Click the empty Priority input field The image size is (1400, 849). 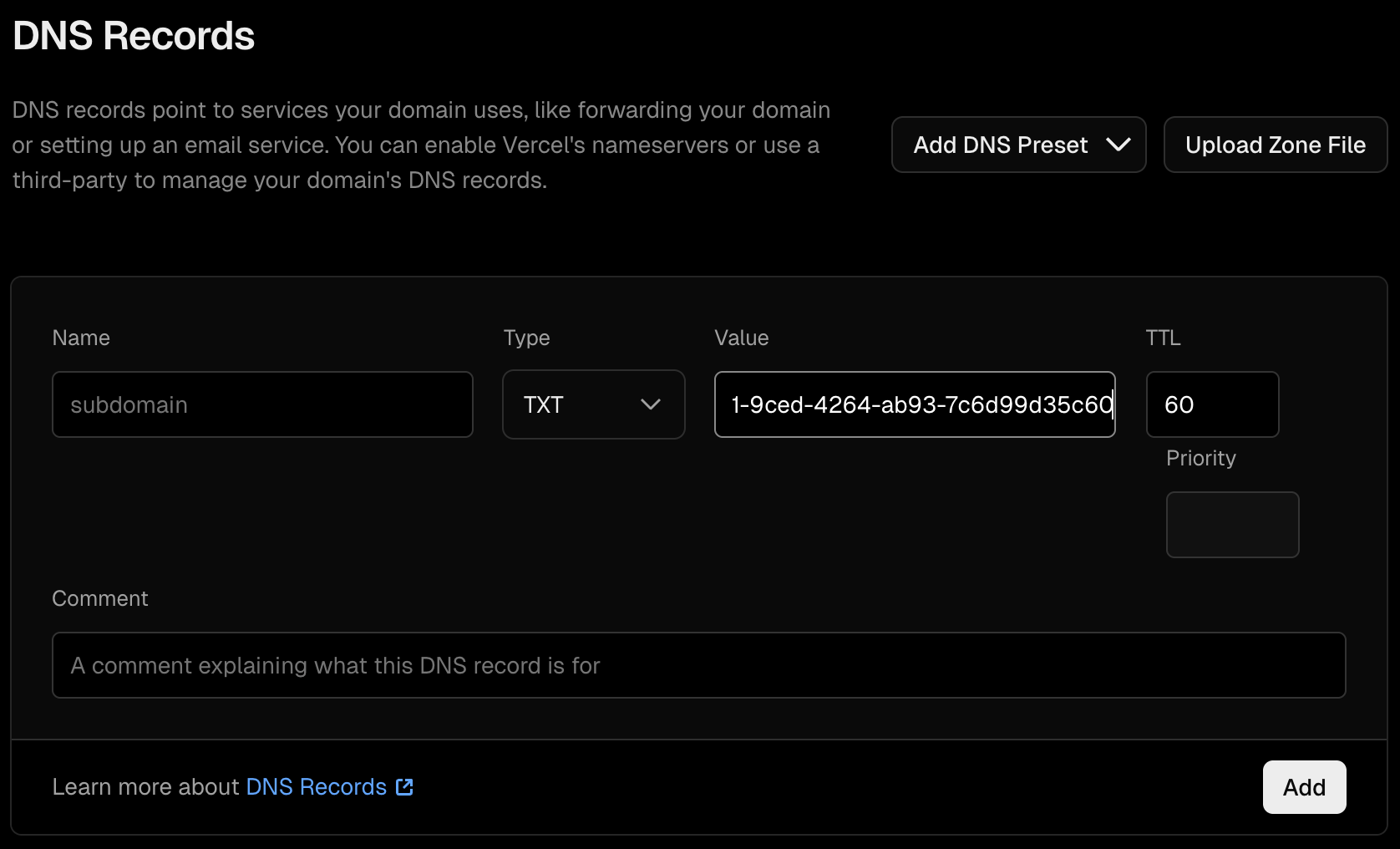pos(1232,525)
